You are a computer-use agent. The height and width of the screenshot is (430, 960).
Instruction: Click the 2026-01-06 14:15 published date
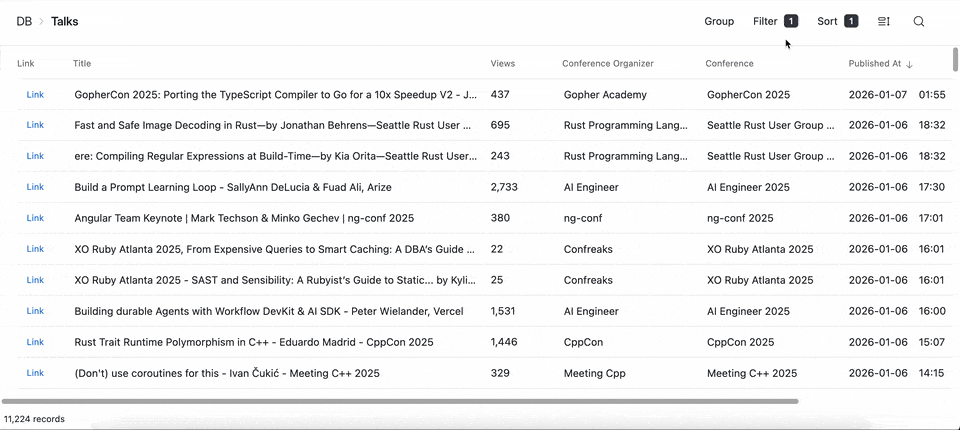(x=896, y=373)
